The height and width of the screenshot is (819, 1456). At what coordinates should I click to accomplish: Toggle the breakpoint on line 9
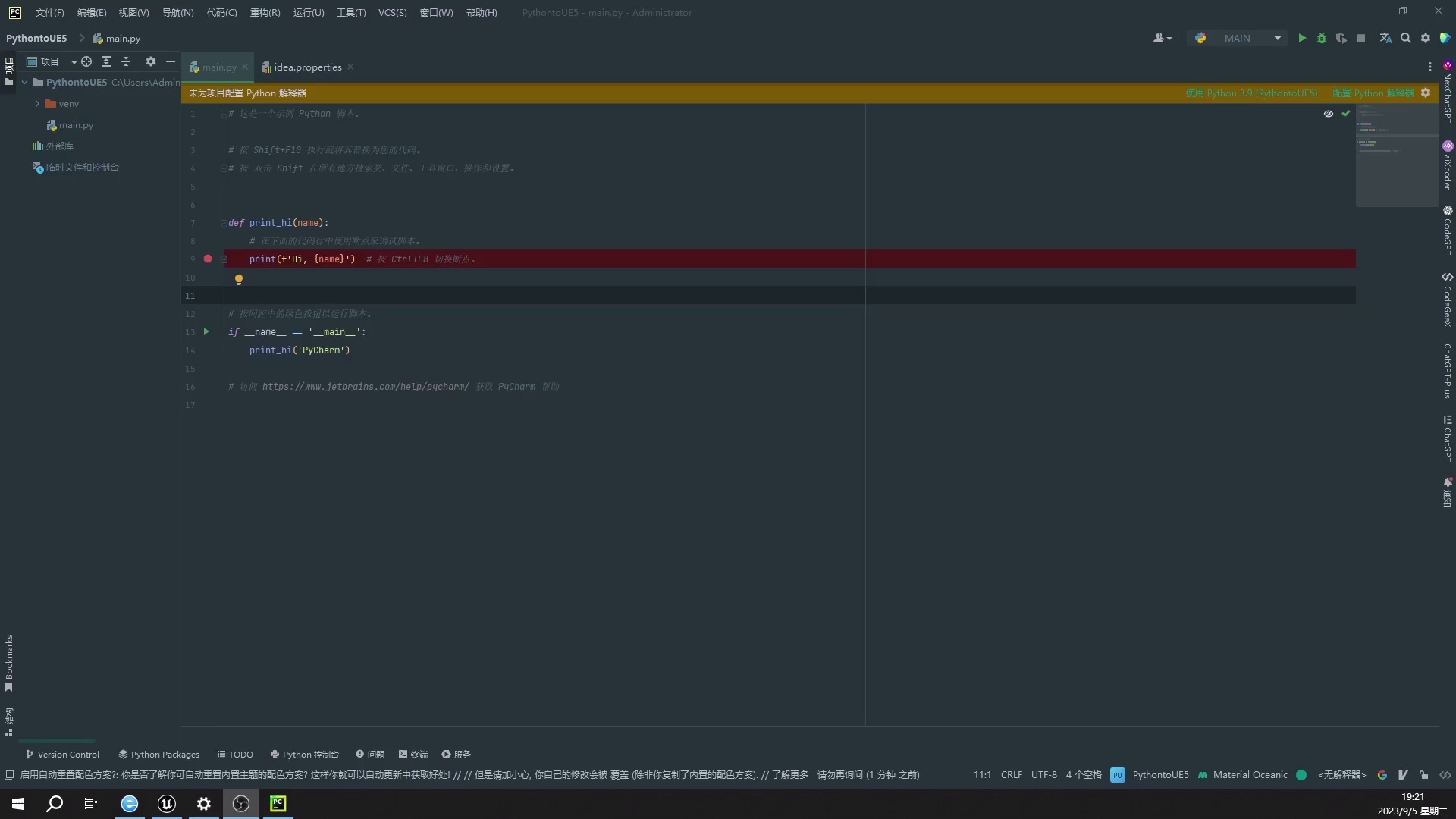(x=208, y=259)
